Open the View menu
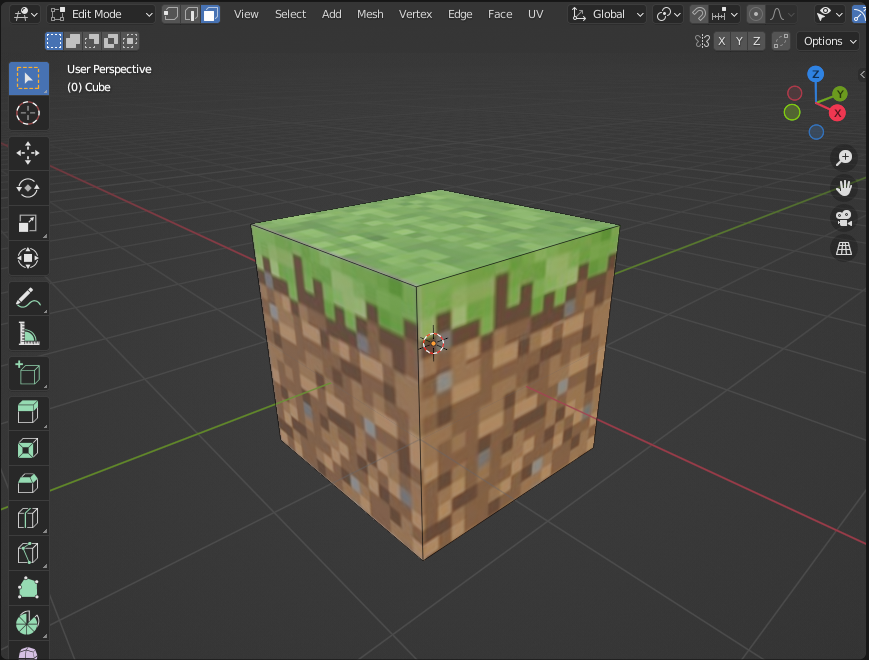This screenshot has width=869, height=660. (x=246, y=14)
